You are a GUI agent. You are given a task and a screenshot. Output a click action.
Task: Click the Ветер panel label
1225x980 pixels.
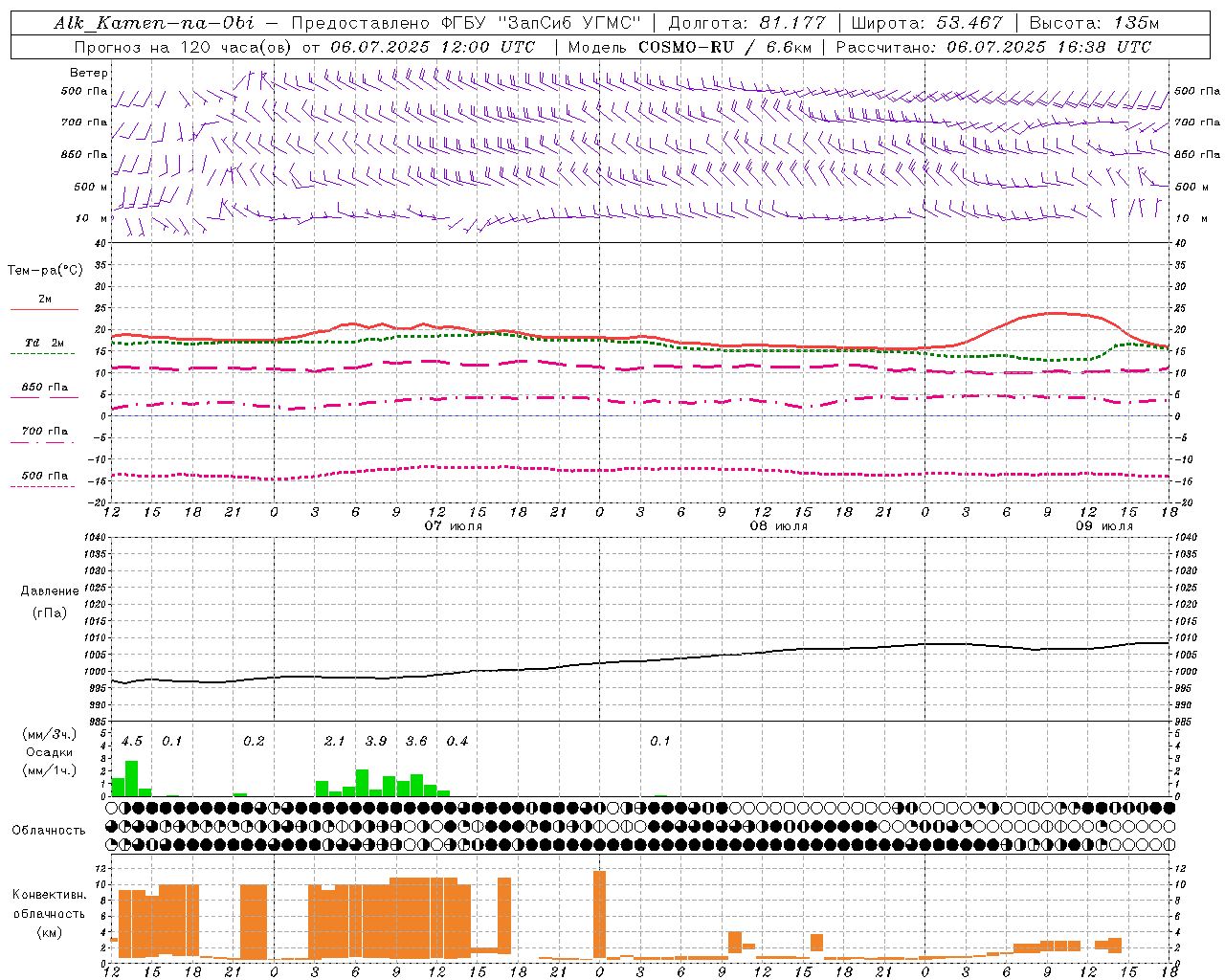coord(89,73)
